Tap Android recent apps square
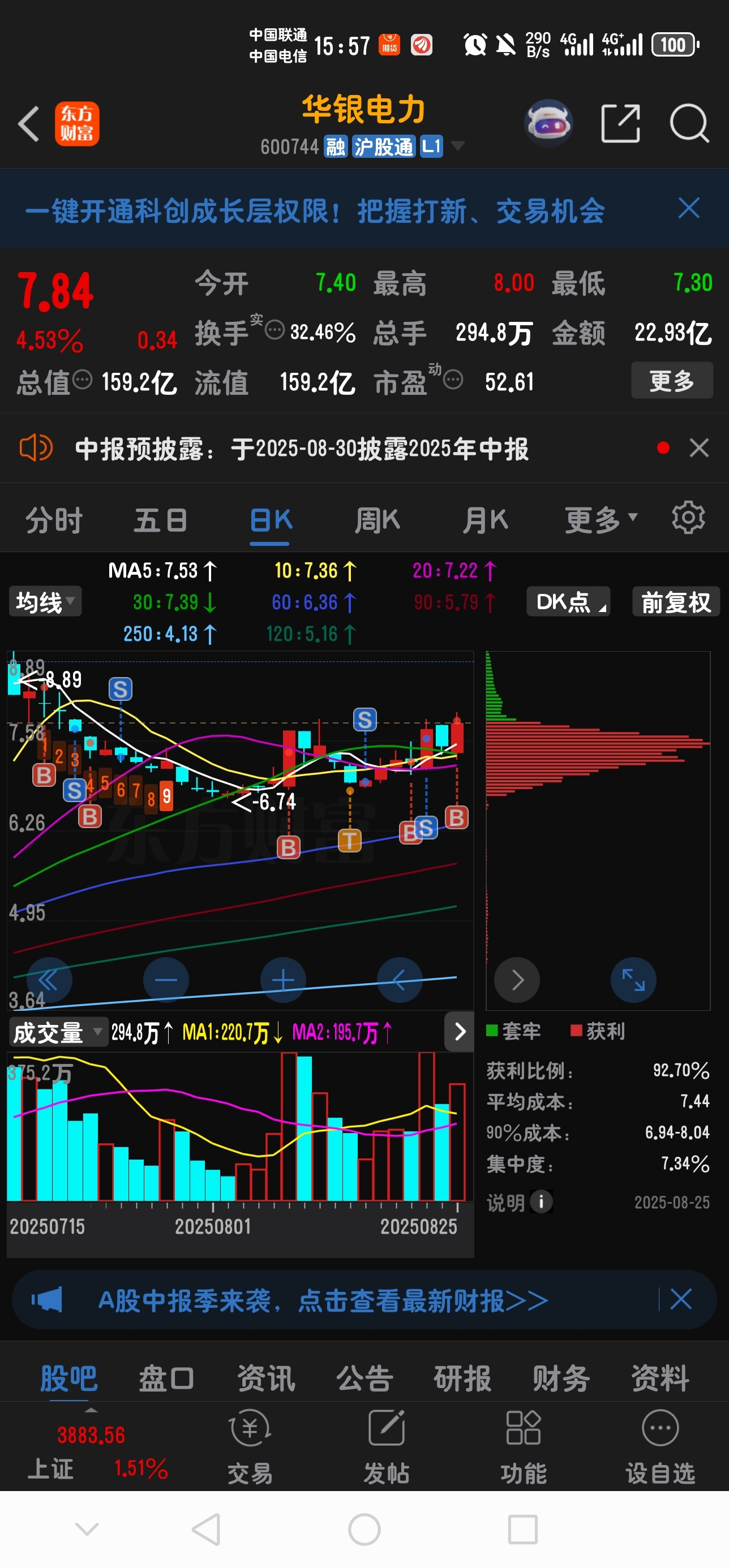This screenshot has height=1568, width=729. pyautogui.click(x=522, y=1529)
